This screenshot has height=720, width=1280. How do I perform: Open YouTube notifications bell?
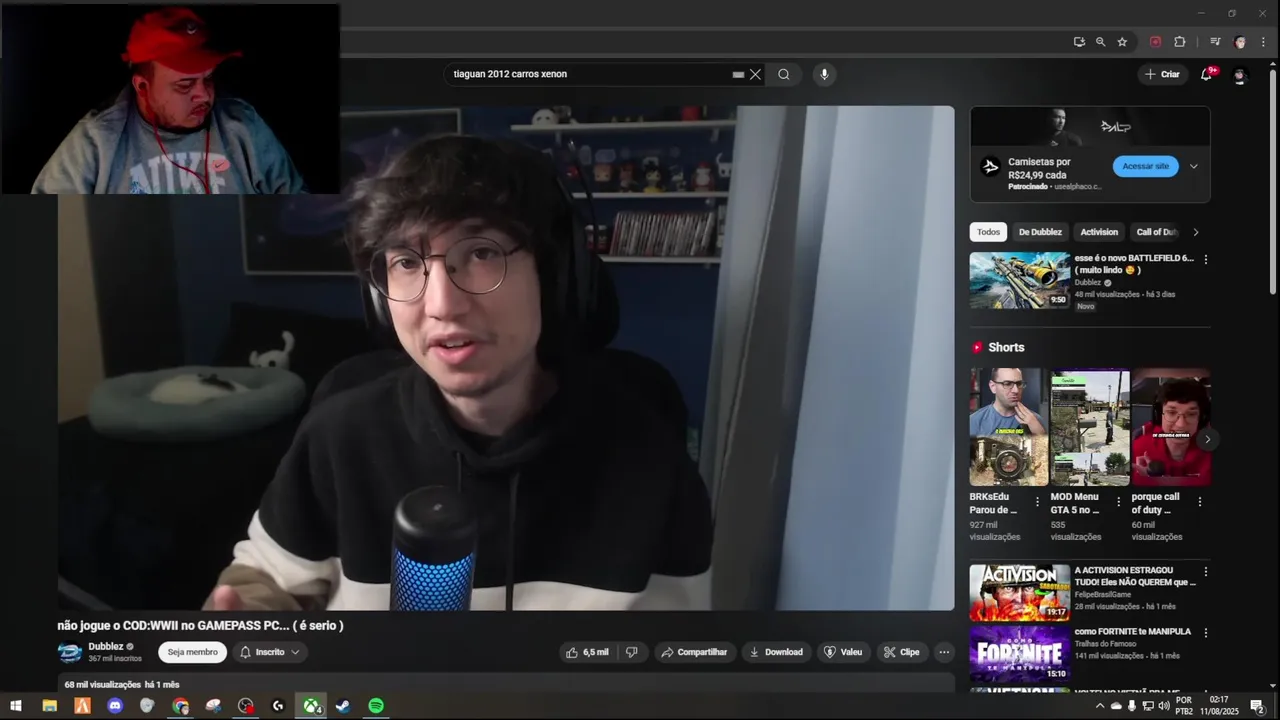pos(1207,74)
